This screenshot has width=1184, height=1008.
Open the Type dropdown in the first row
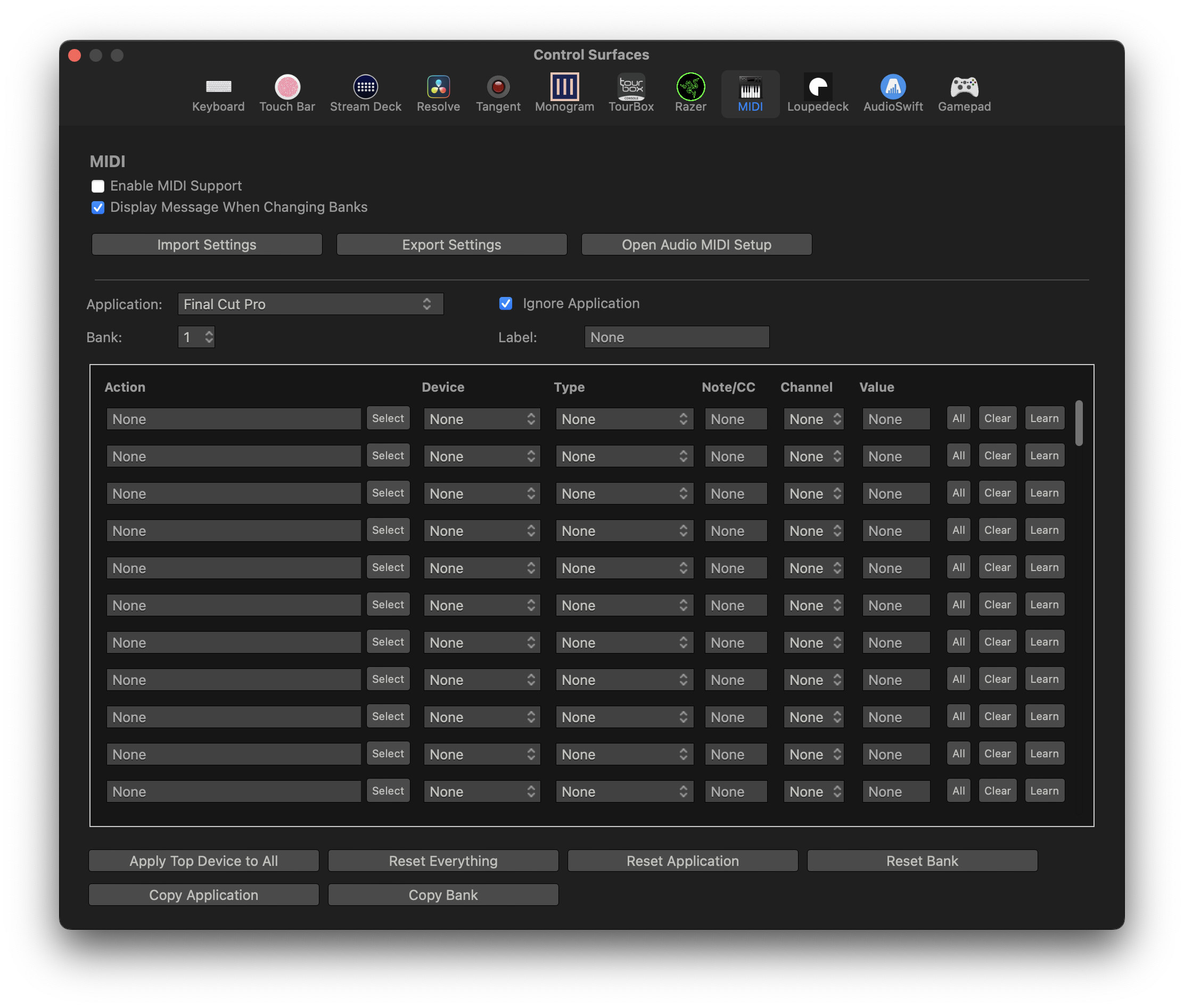point(624,419)
